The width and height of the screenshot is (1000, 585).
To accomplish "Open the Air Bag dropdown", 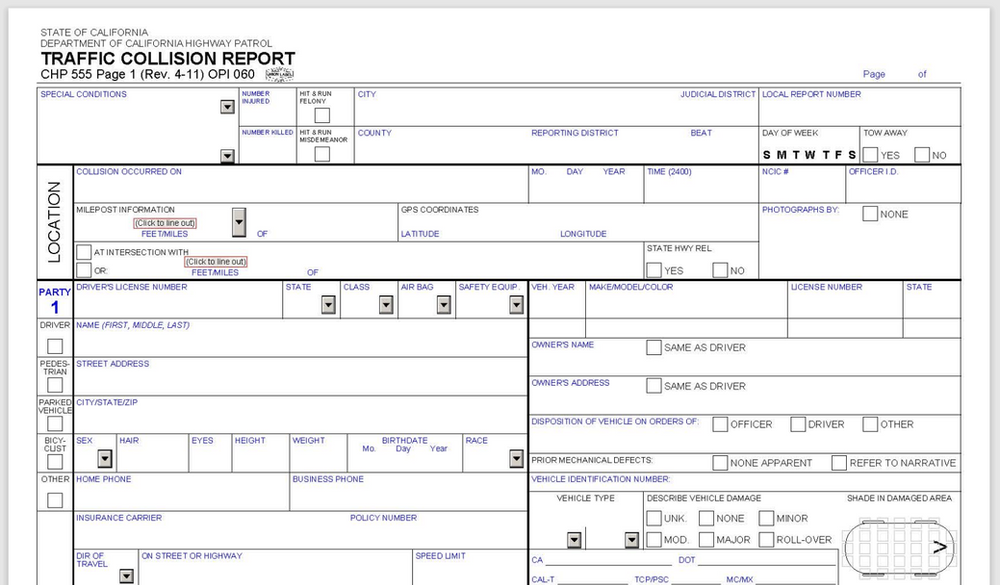I will [444, 305].
